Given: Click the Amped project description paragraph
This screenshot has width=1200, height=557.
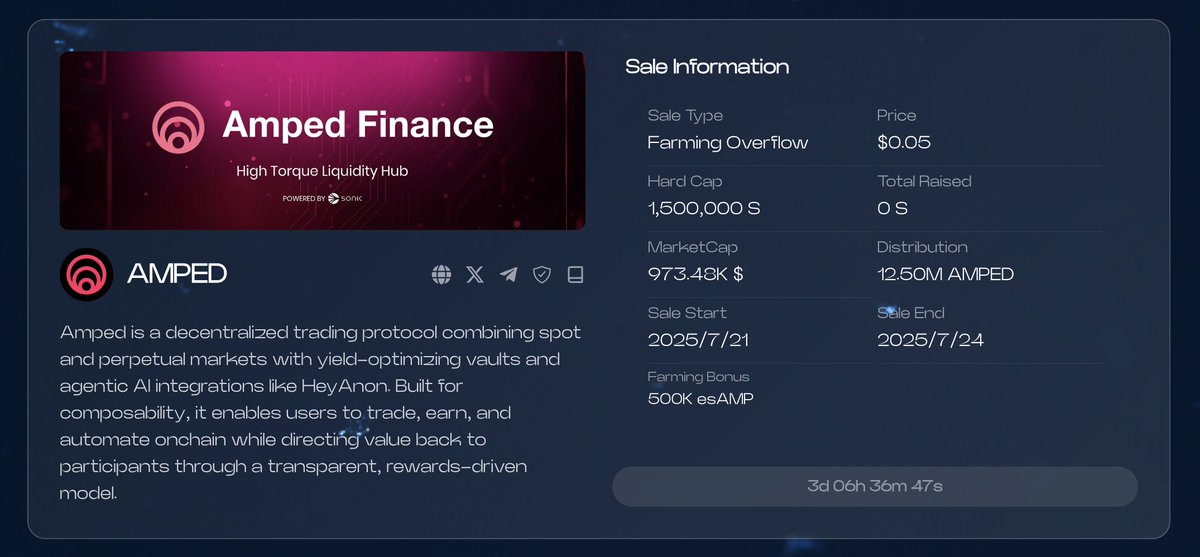Looking at the screenshot, I should [320, 412].
